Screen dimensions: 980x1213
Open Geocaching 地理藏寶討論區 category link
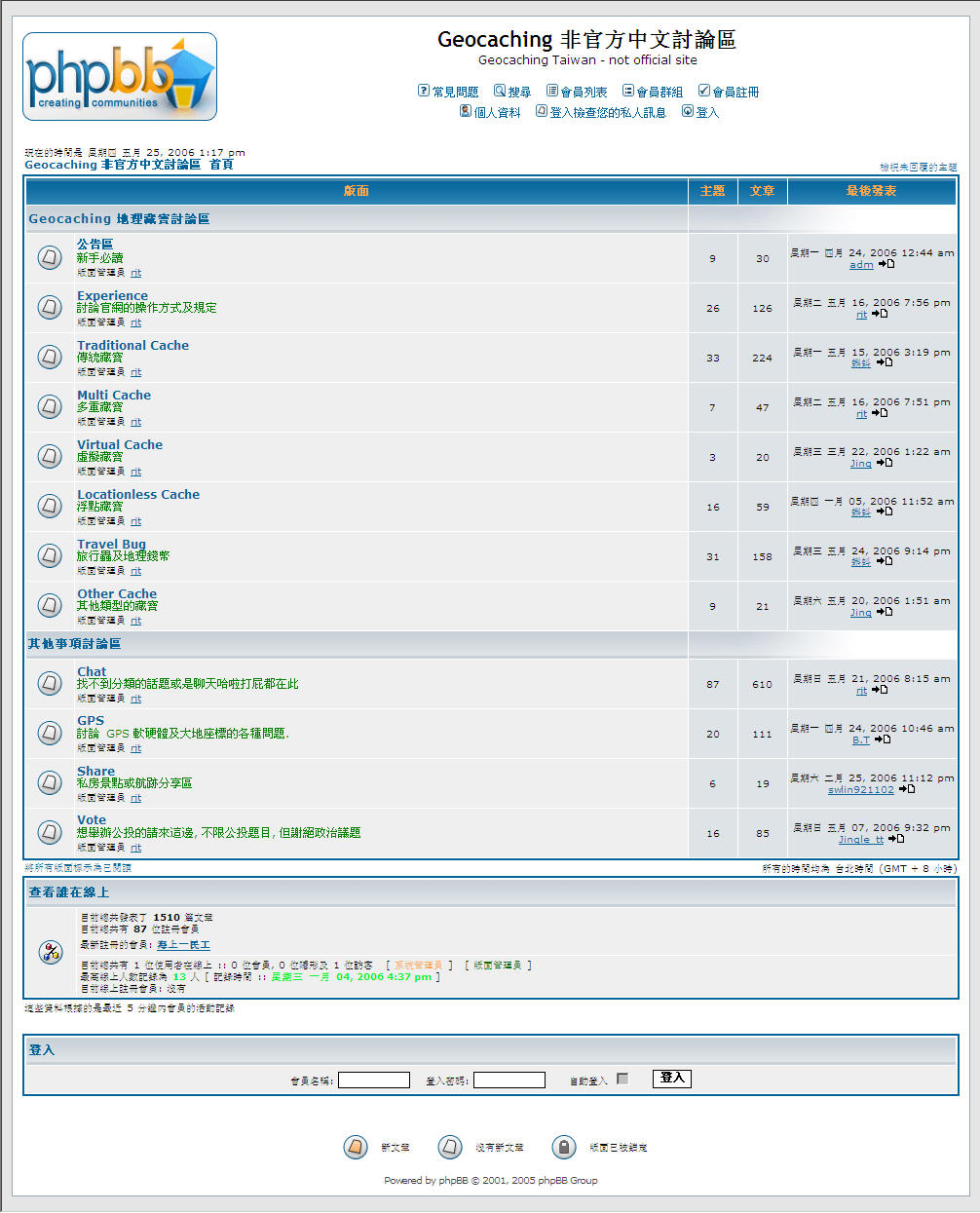(119, 218)
